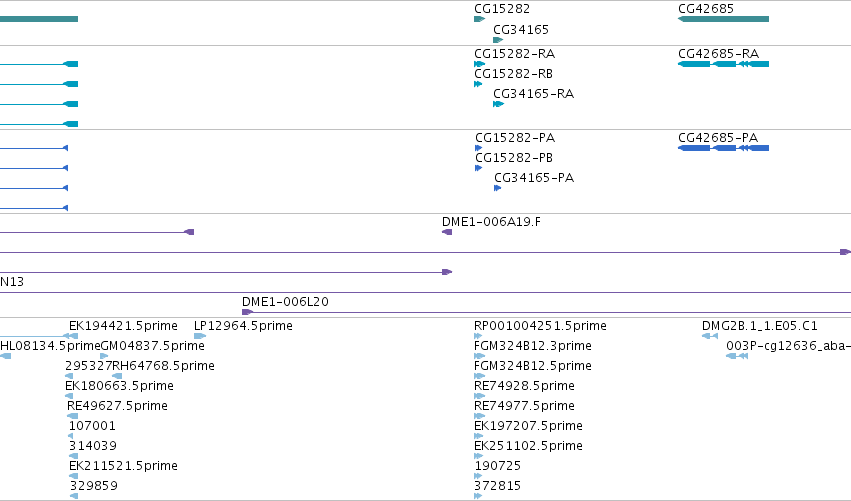Click the FGM324B12.3prime feature glyph

[479, 356]
